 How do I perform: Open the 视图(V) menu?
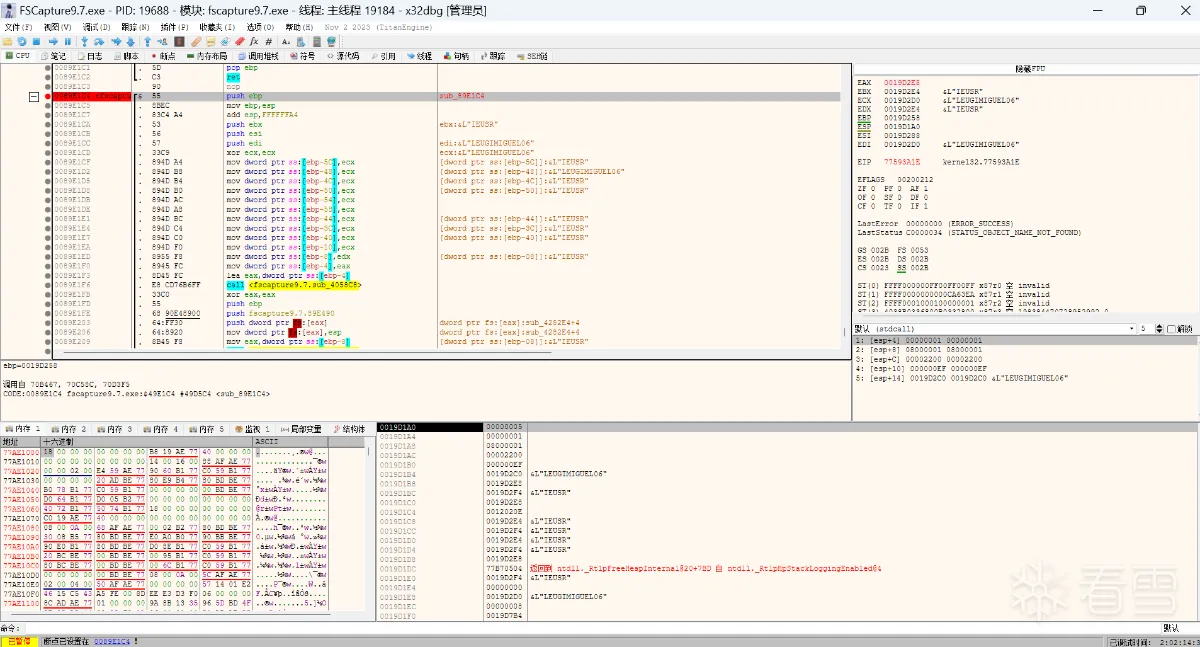coord(57,27)
